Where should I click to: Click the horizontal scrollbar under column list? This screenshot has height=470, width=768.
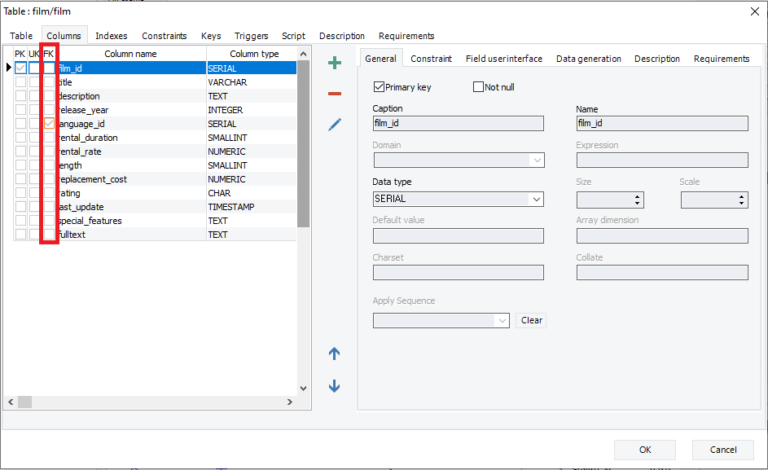[150, 402]
